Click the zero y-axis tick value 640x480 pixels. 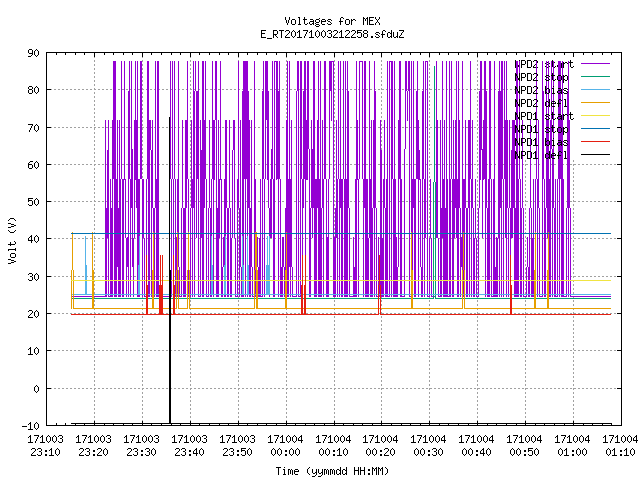[x=36, y=389]
